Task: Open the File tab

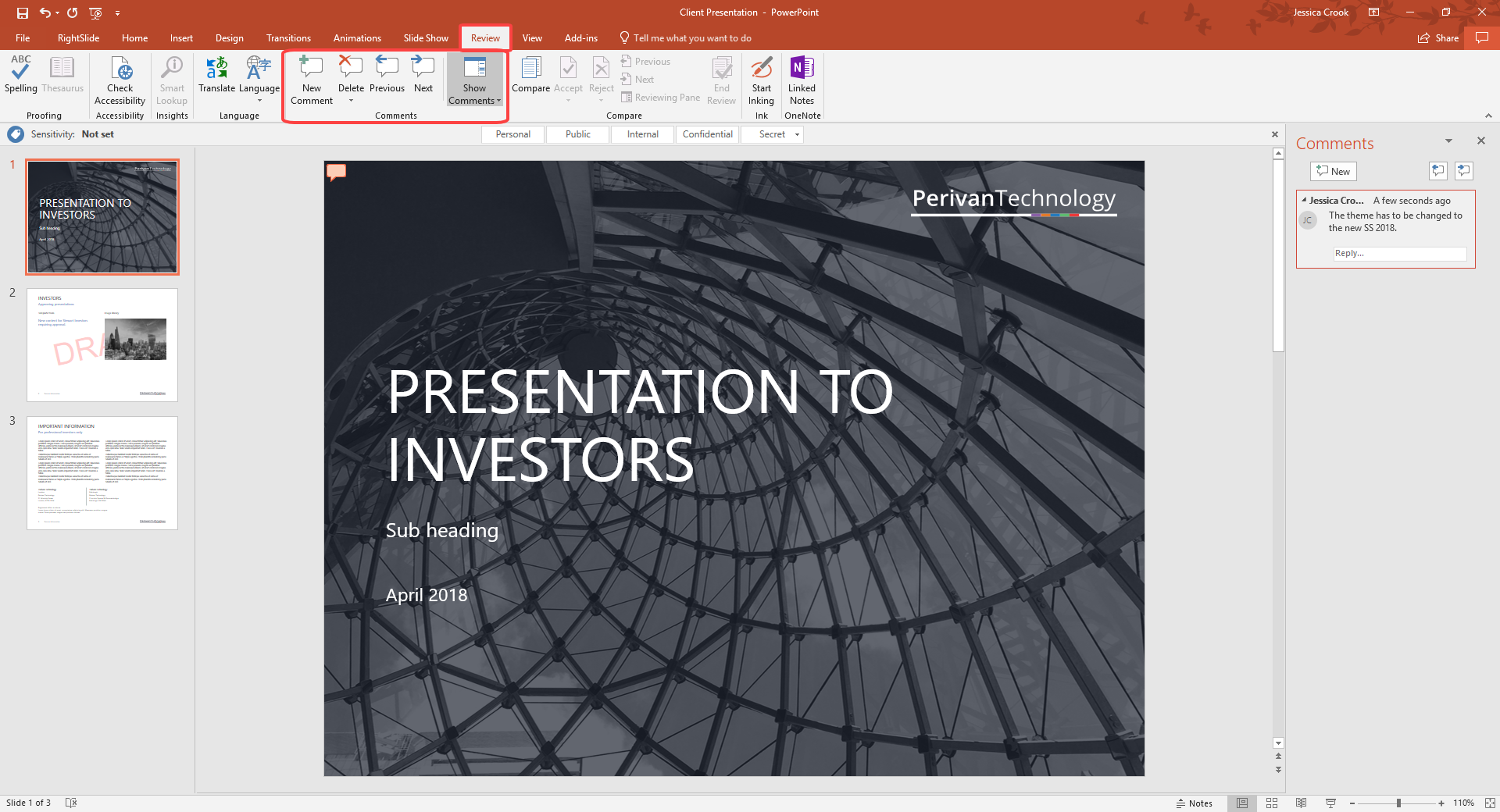Action: tap(23, 38)
